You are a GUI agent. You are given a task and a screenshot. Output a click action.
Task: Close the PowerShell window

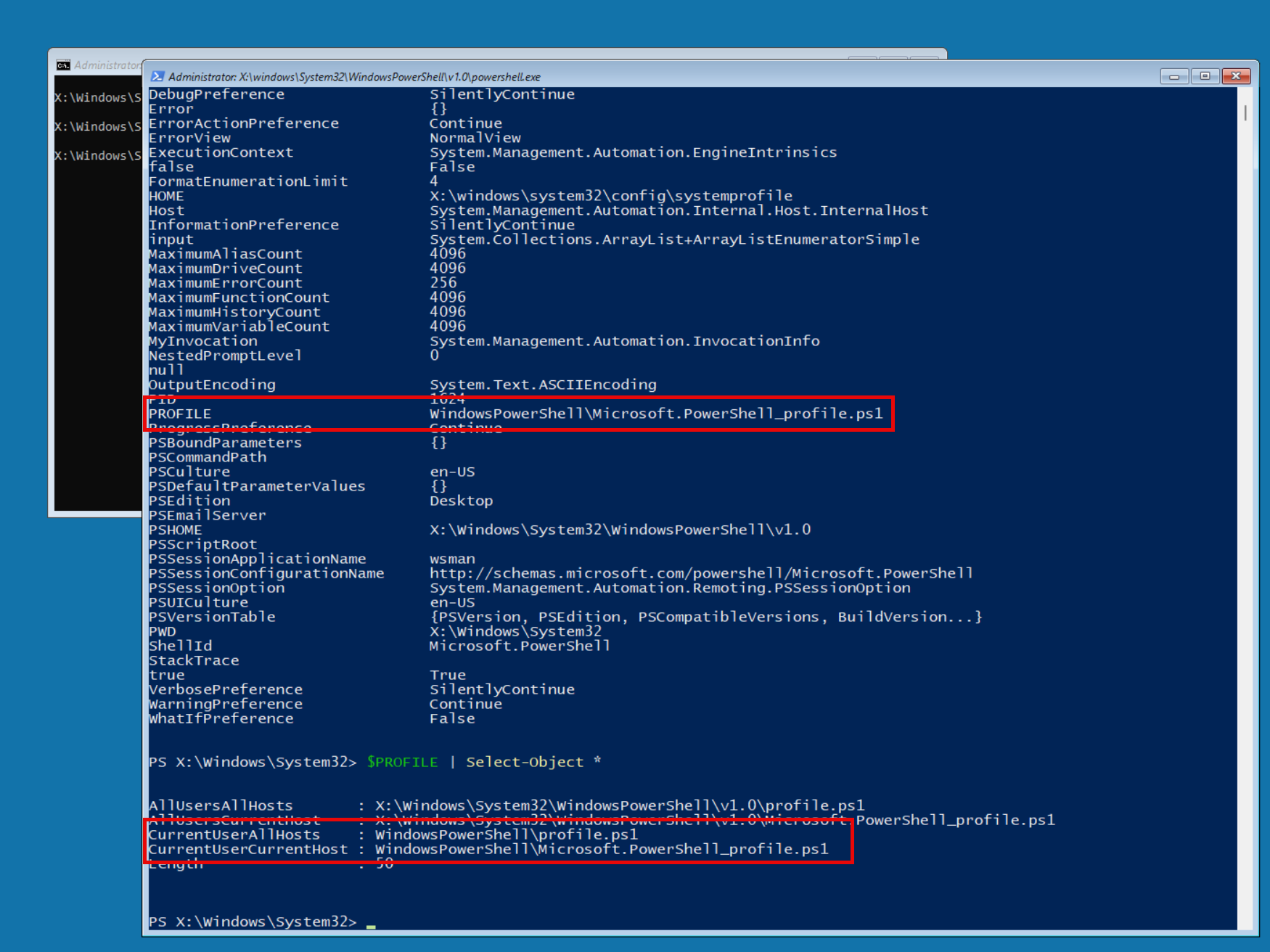click(x=1236, y=76)
